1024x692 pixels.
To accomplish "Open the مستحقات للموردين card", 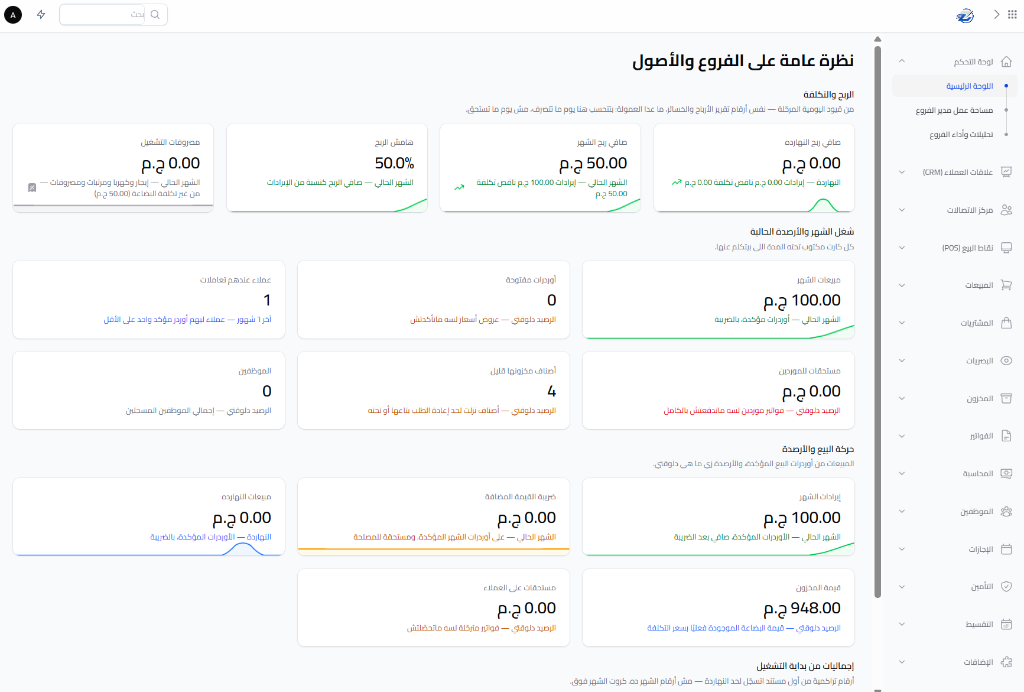I will pyautogui.click(x=718, y=390).
